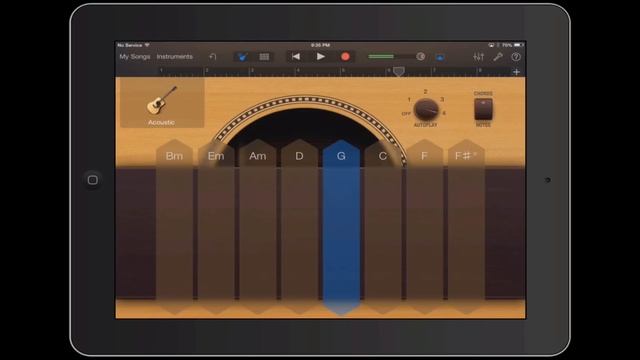Click the playhead marker on the ruler
This screenshot has width=640, height=360.
[399, 72]
